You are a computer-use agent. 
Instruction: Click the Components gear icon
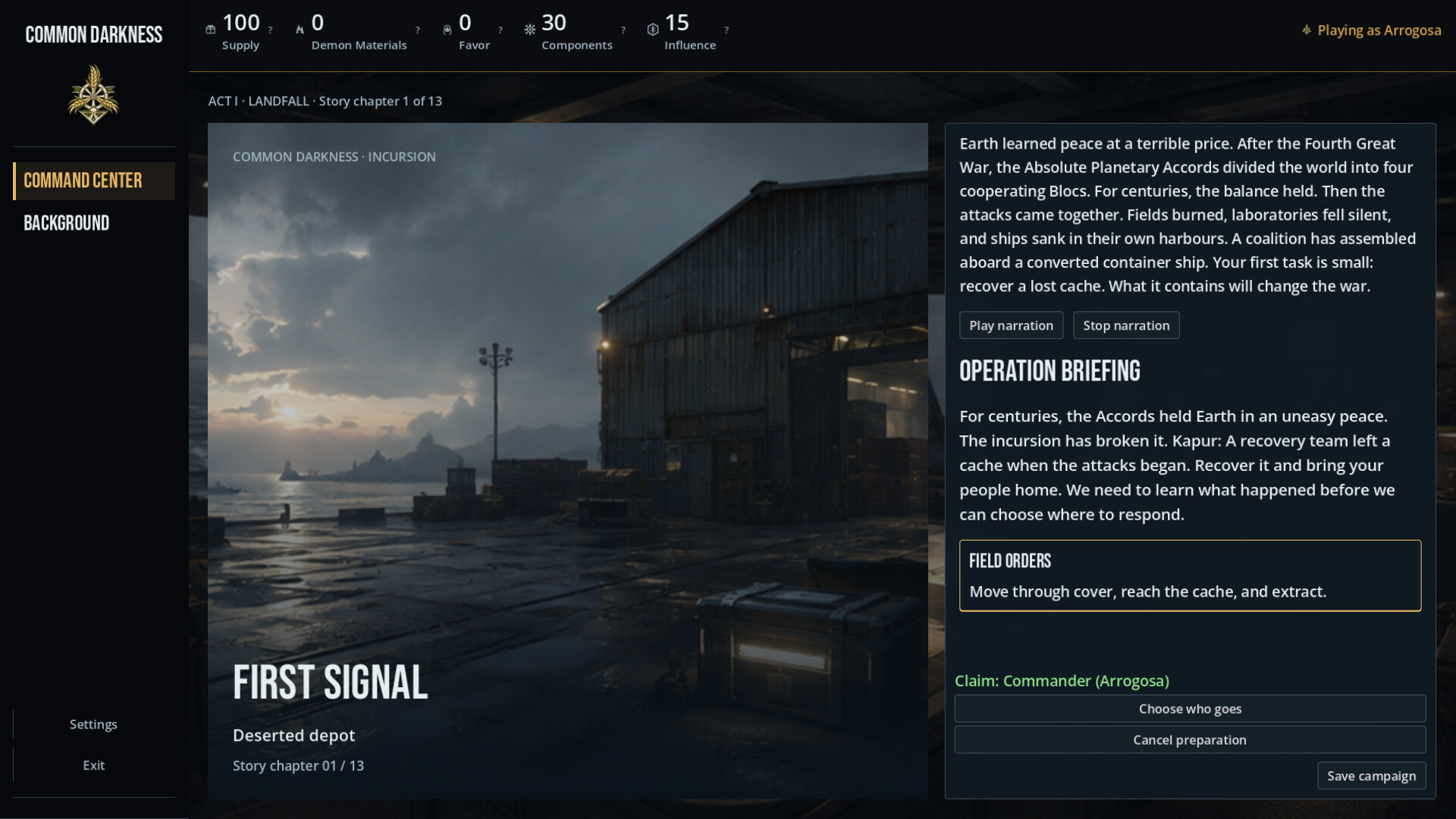530,30
